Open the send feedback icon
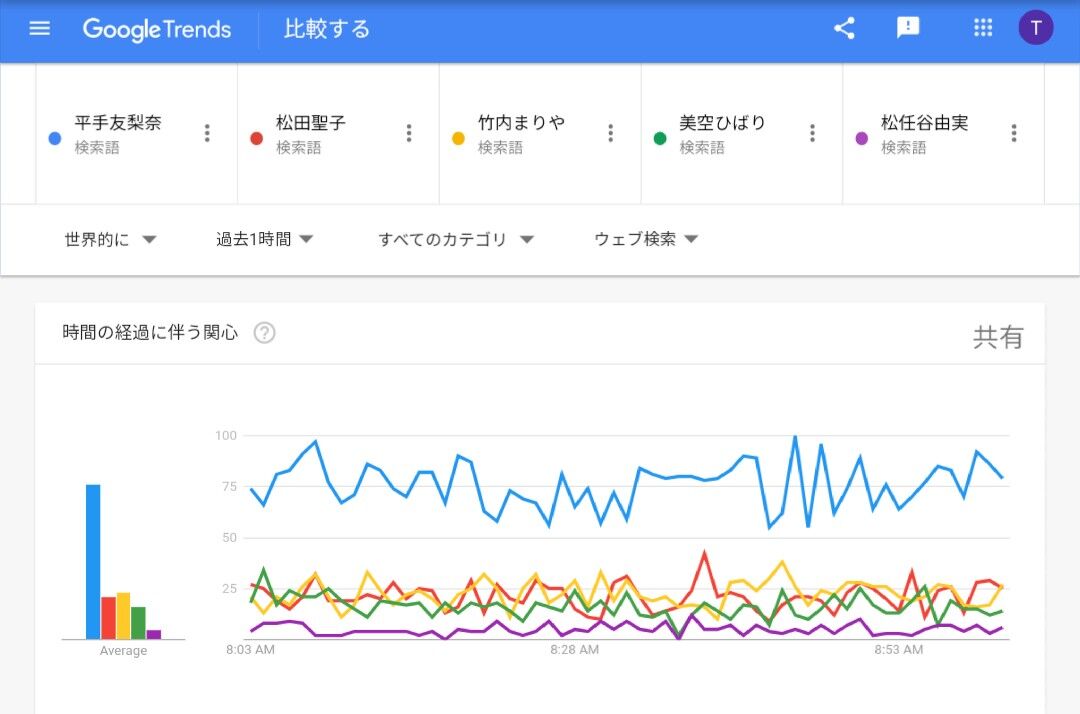The width and height of the screenshot is (1080, 714). pyautogui.click(x=908, y=28)
